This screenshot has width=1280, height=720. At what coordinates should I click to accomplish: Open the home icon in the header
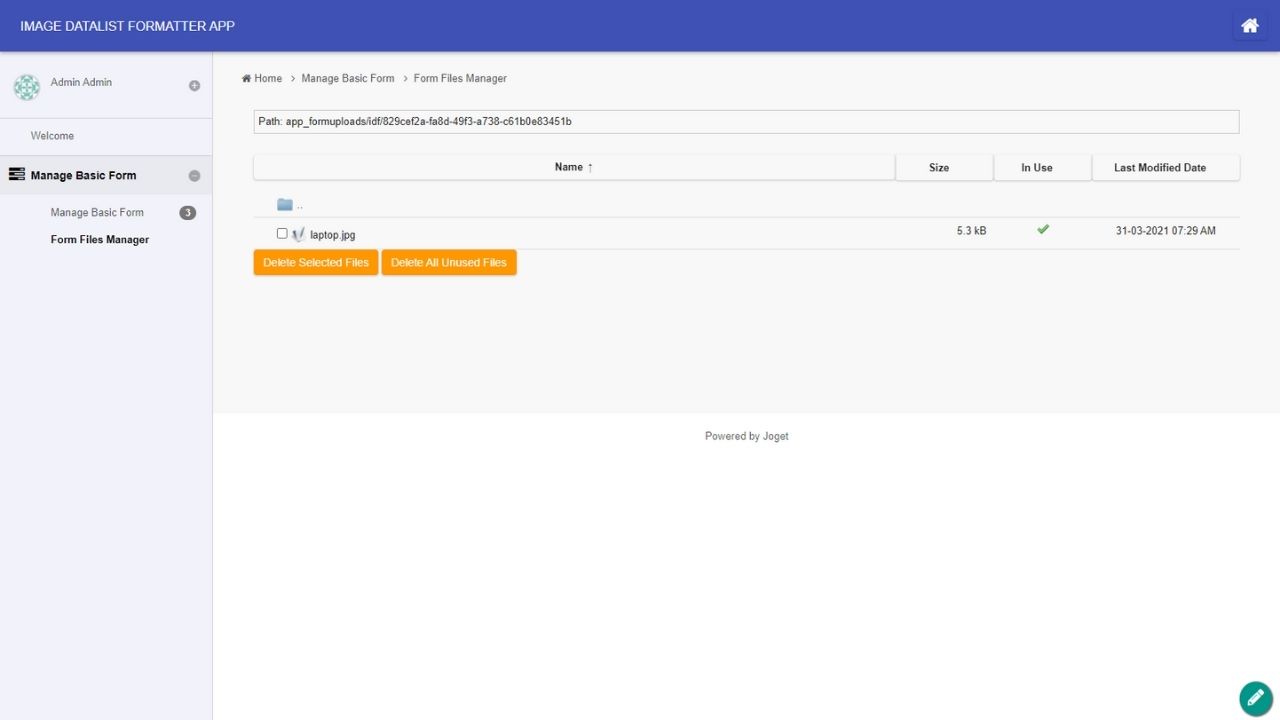[1250, 26]
